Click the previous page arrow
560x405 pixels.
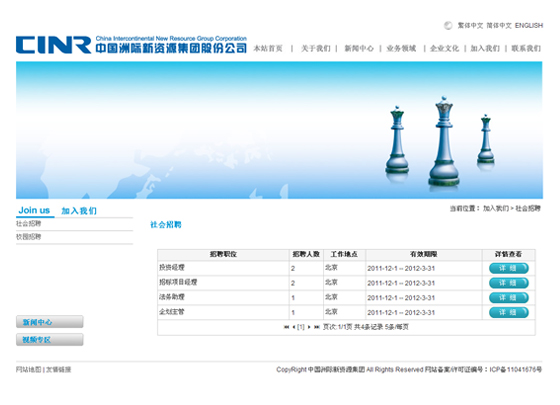[x=294, y=327]
